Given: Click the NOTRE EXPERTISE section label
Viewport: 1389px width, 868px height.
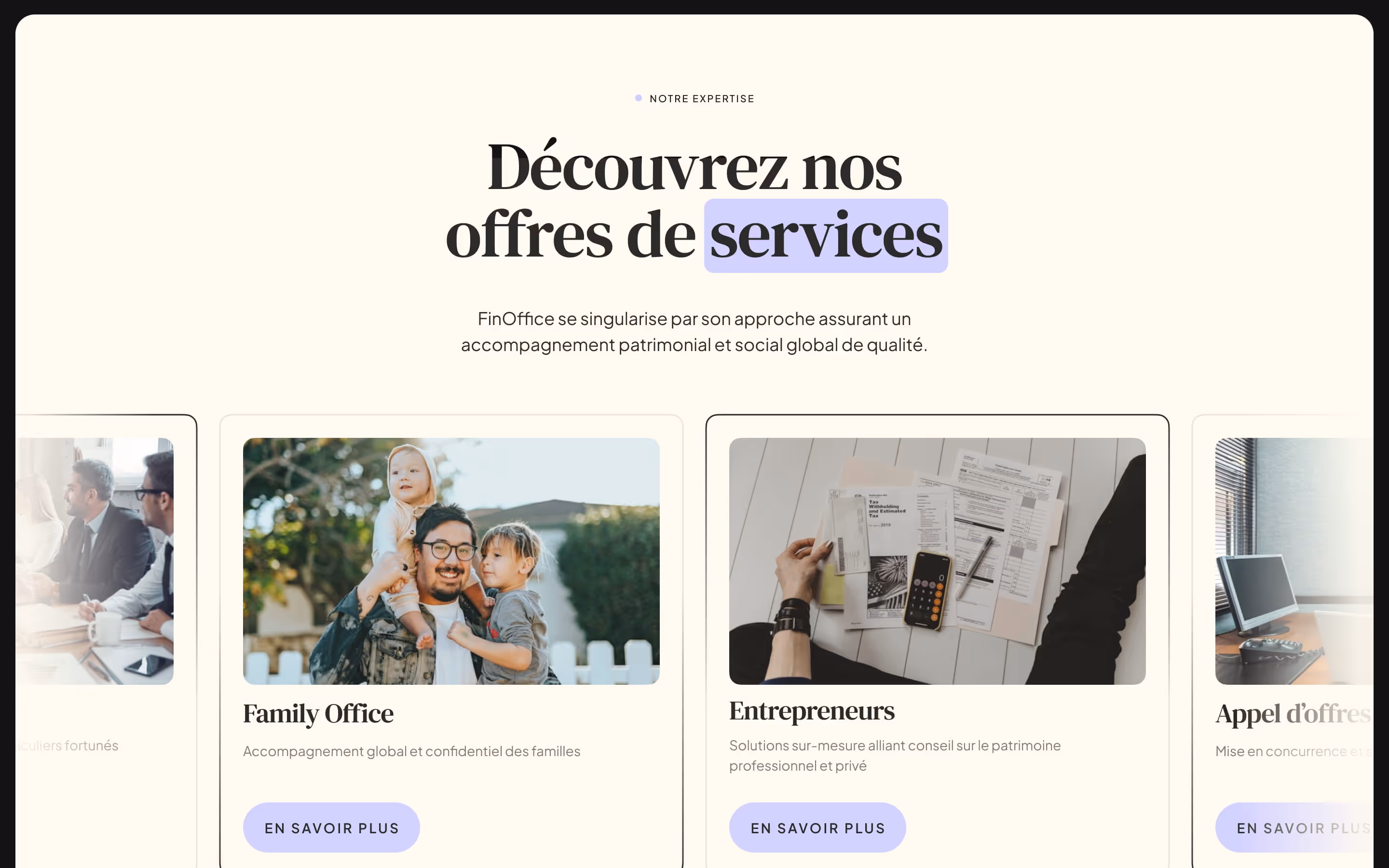Looking at the screenshot, I should [701, 99].
